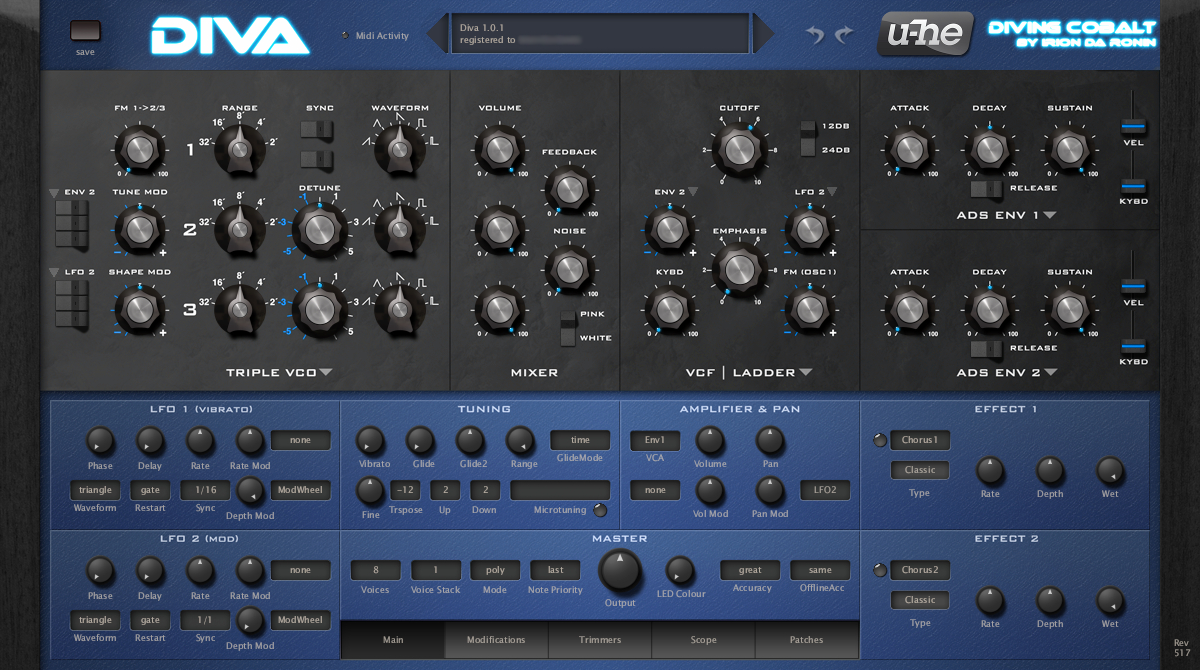
Task: Click the u-he logo
Action: (x=926, y=34)
